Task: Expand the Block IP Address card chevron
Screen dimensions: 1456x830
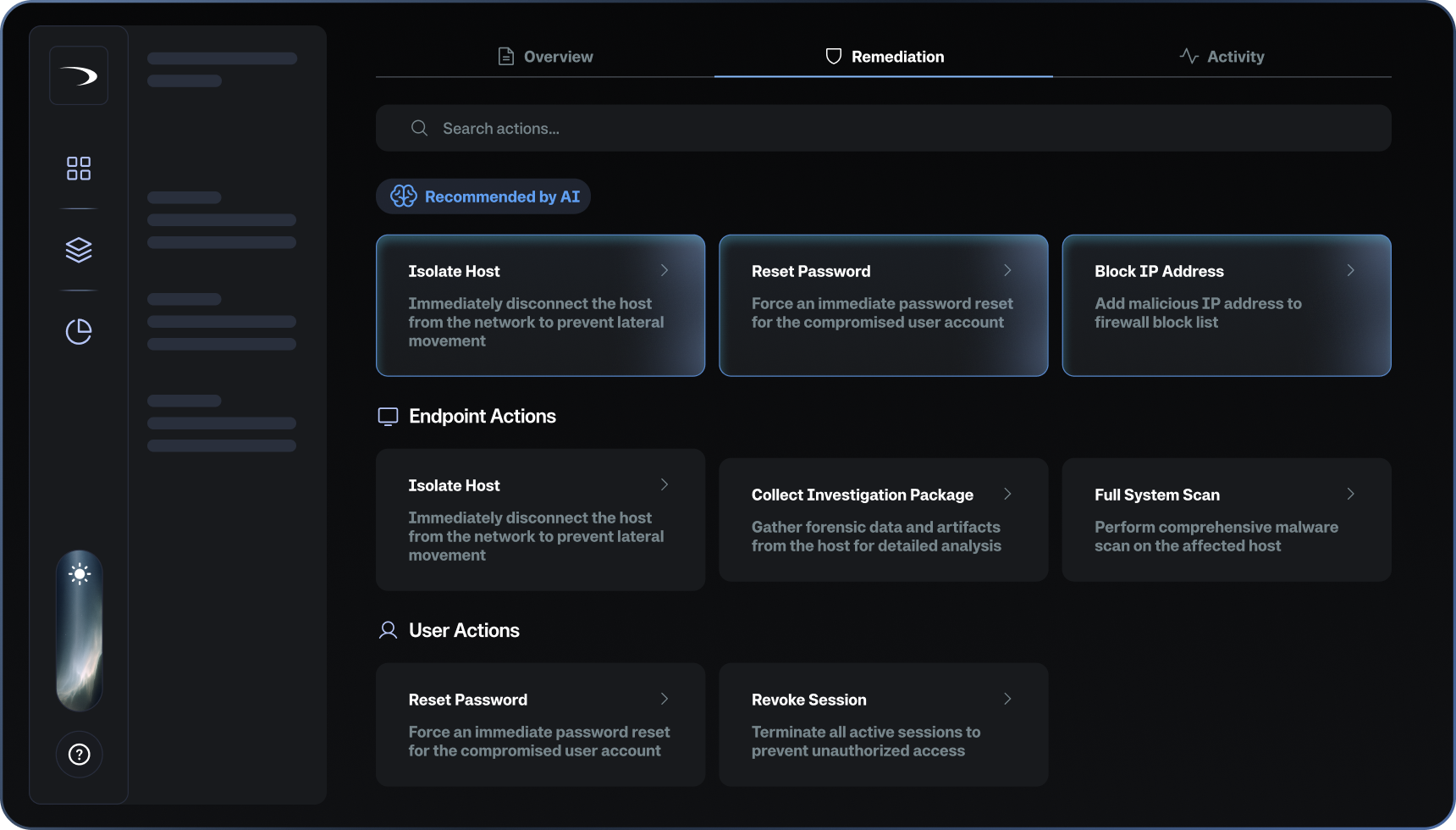Action: pyautogui.click(x=1351, y=270)
